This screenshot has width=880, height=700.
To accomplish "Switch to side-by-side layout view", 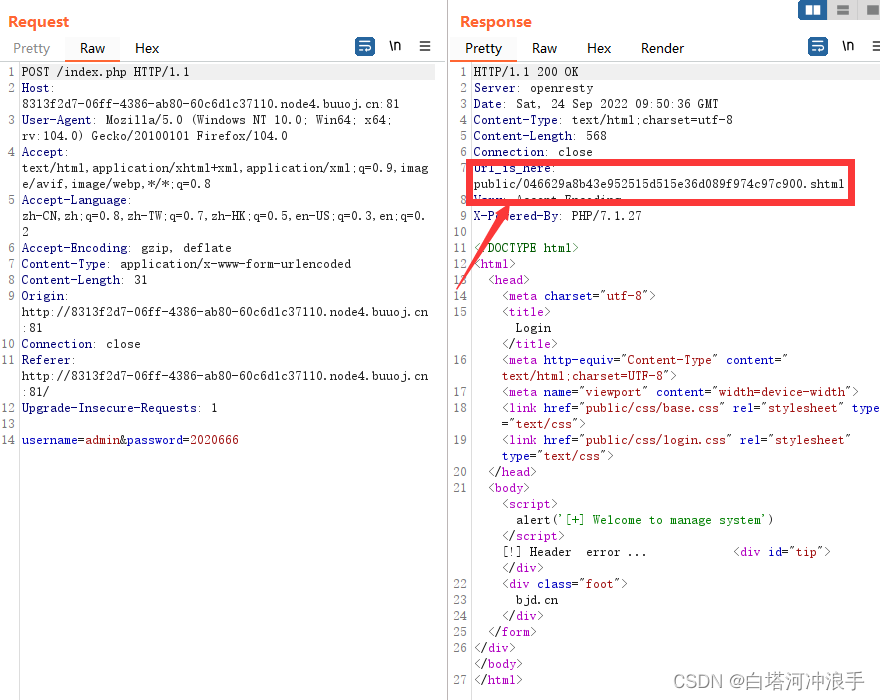I will 813,10.
